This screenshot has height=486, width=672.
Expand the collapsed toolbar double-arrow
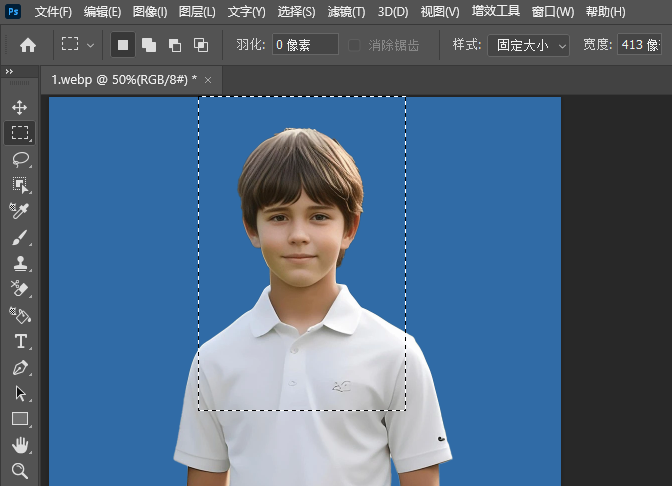point(10,72)
